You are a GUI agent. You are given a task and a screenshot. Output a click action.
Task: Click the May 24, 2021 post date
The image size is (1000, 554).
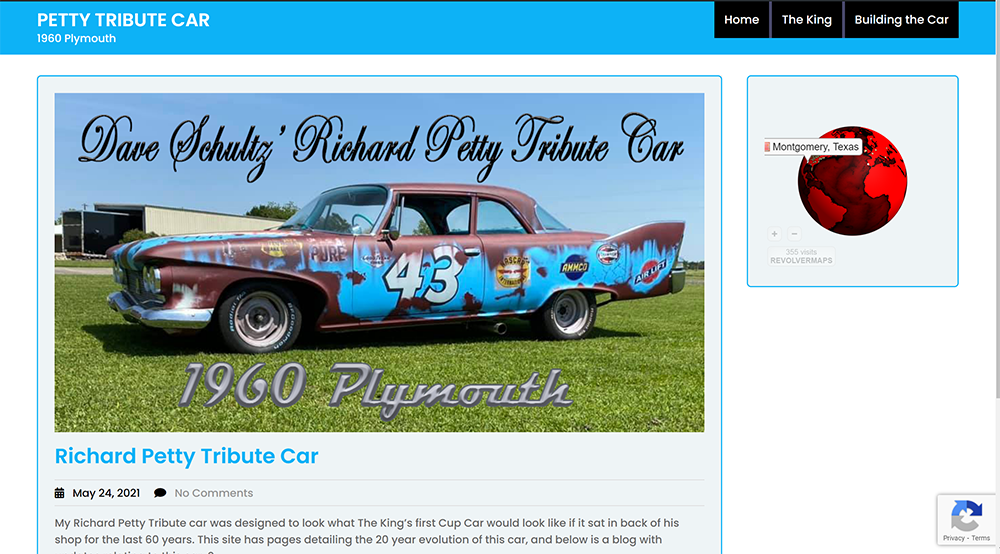[x=106, y=493]
